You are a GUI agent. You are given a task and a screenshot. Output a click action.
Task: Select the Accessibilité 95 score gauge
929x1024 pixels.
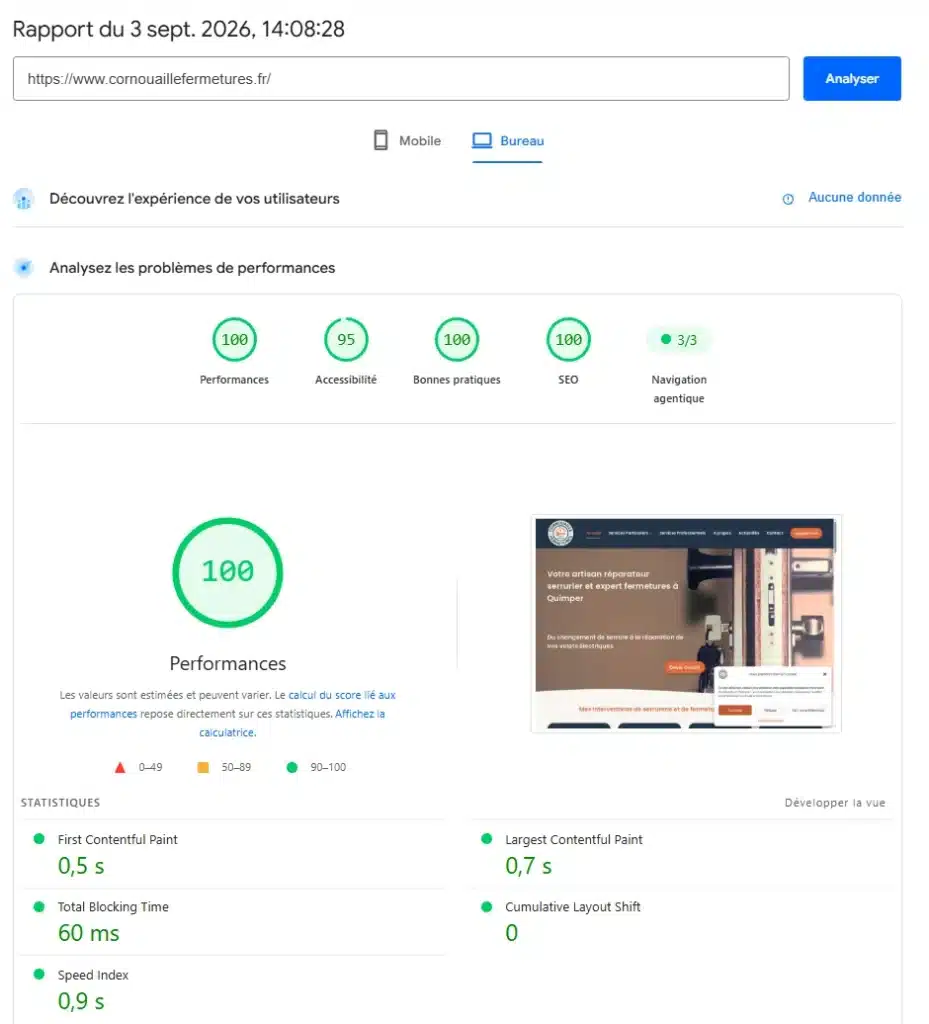click(346, 340)
